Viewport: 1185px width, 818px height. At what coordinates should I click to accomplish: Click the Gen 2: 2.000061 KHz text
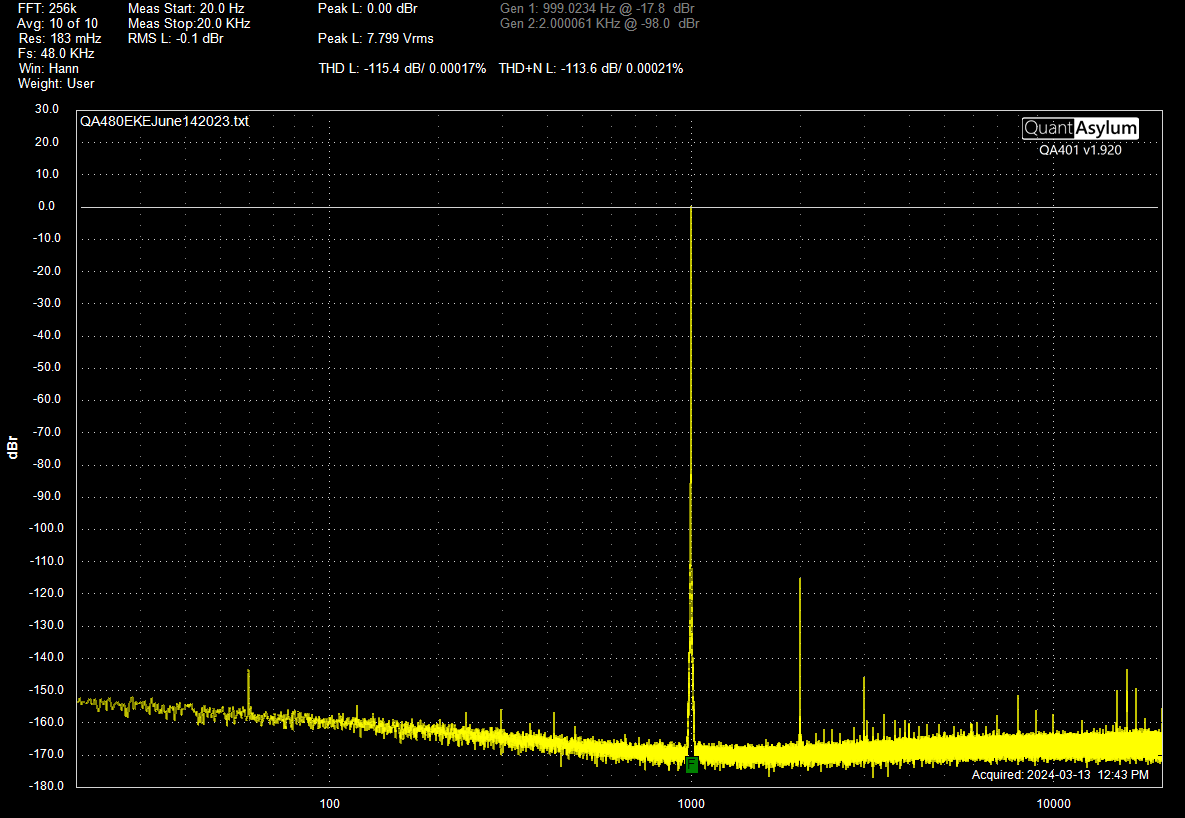(x=599, y=23)
